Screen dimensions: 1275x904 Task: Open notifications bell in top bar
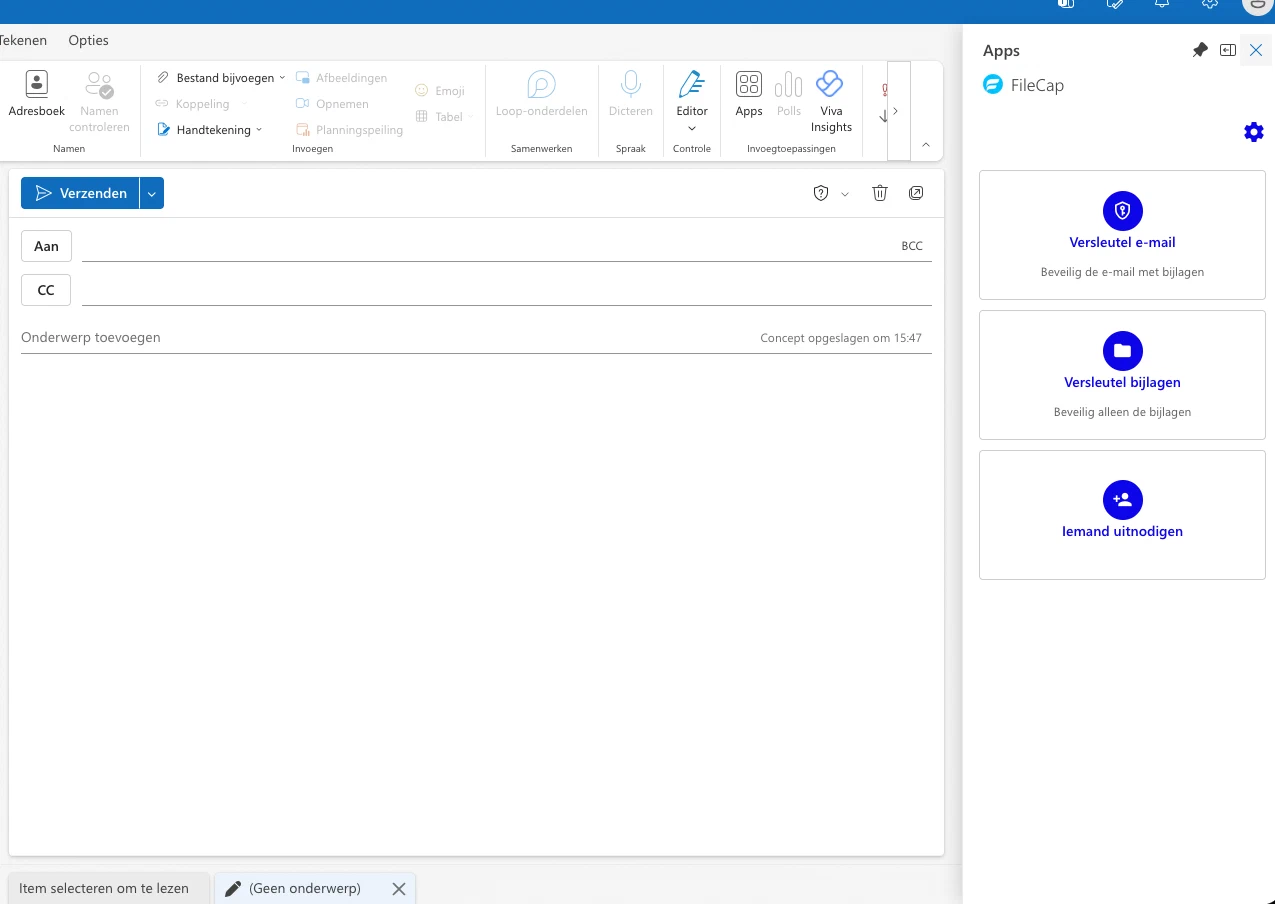point(1162,5)
